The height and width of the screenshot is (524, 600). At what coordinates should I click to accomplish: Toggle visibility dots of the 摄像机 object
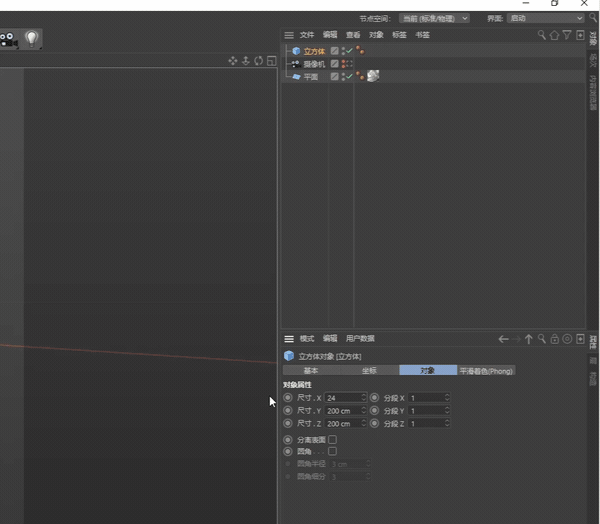pyautogui.click(x=343, y=64)
